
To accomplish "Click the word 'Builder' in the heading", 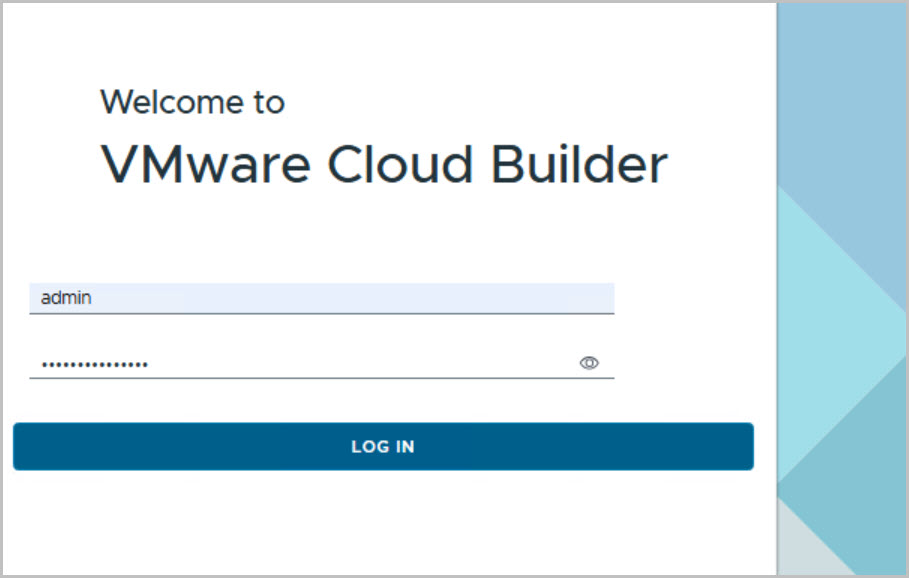I will coord(580,164).
